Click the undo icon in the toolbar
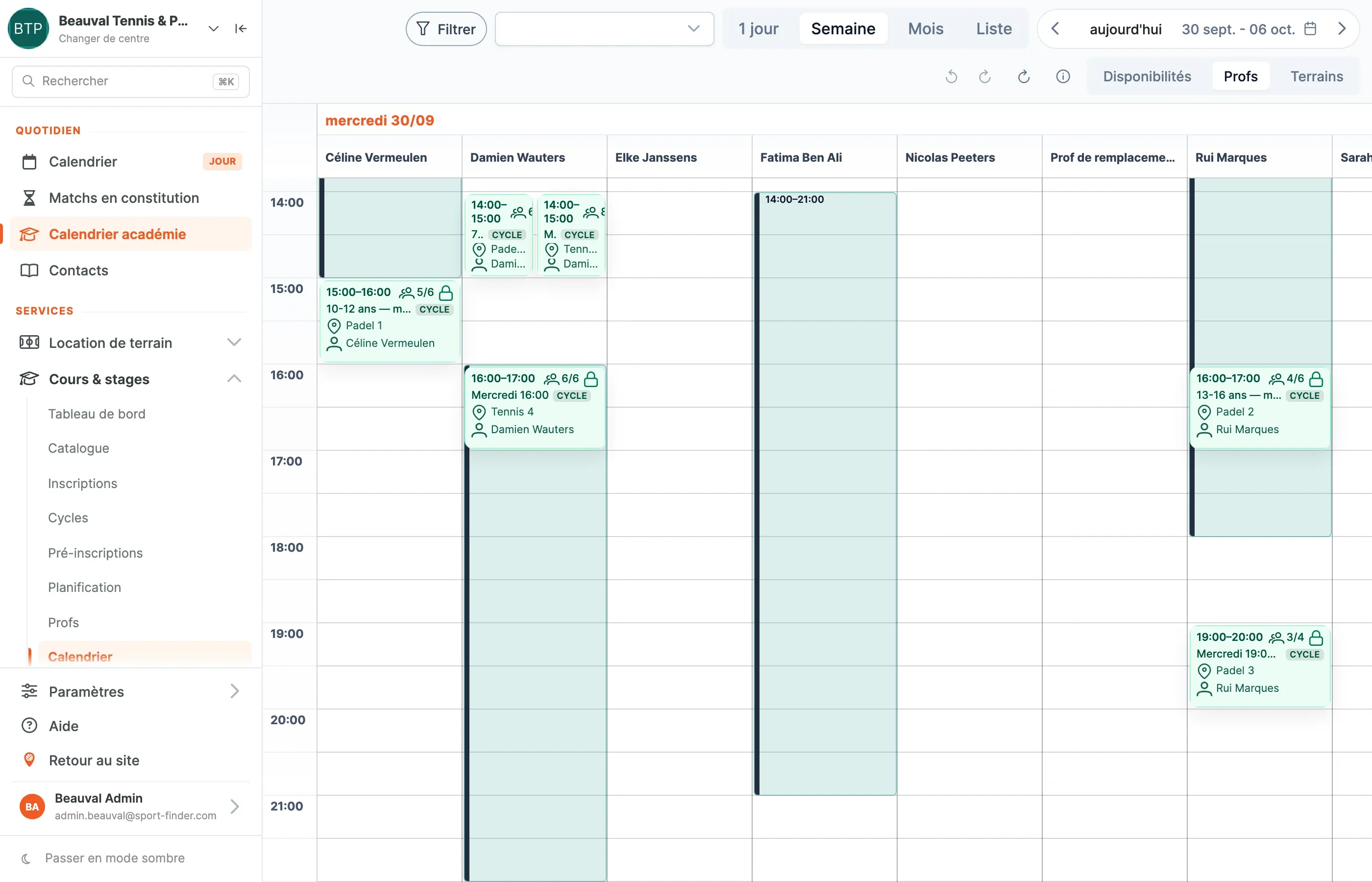 click(x=951, y=77)
